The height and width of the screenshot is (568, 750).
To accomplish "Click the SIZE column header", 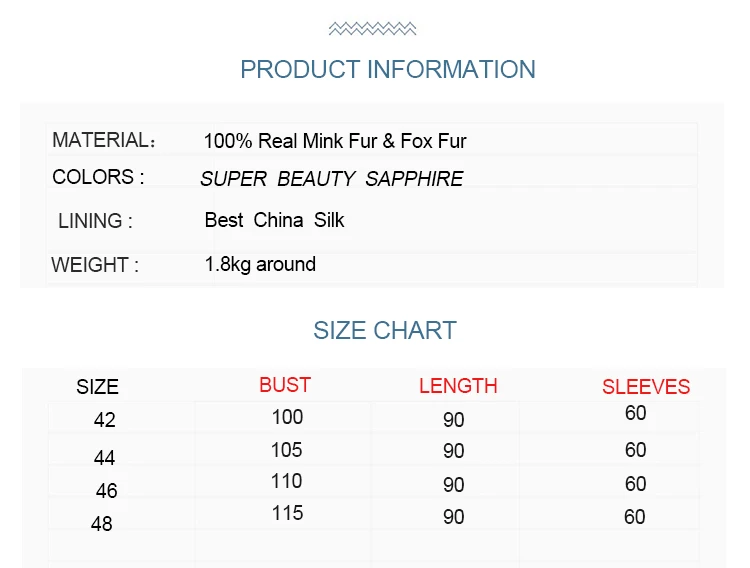I will 98,387.
